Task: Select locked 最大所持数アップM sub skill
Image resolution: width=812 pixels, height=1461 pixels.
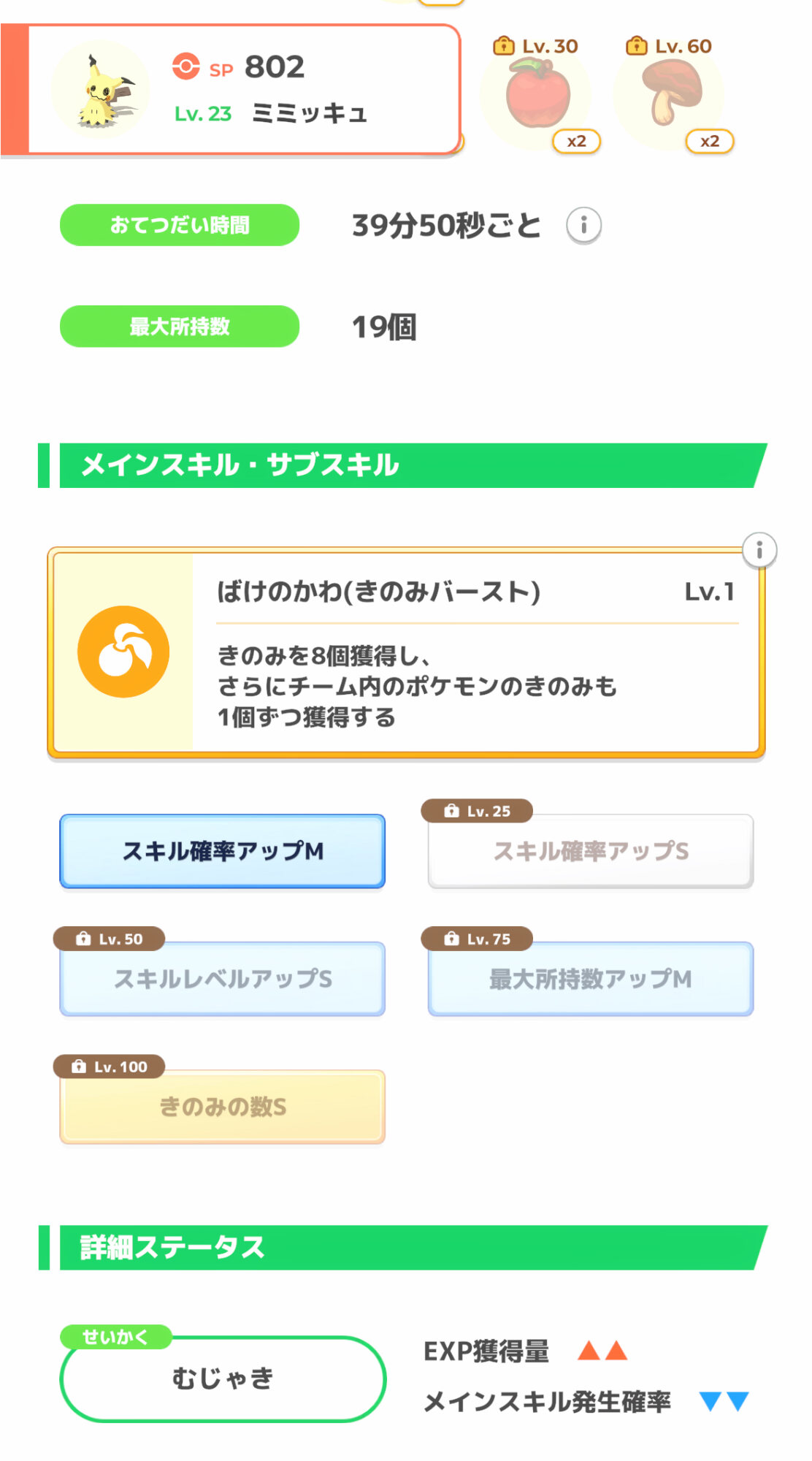Action: click(x=590, y=979)
